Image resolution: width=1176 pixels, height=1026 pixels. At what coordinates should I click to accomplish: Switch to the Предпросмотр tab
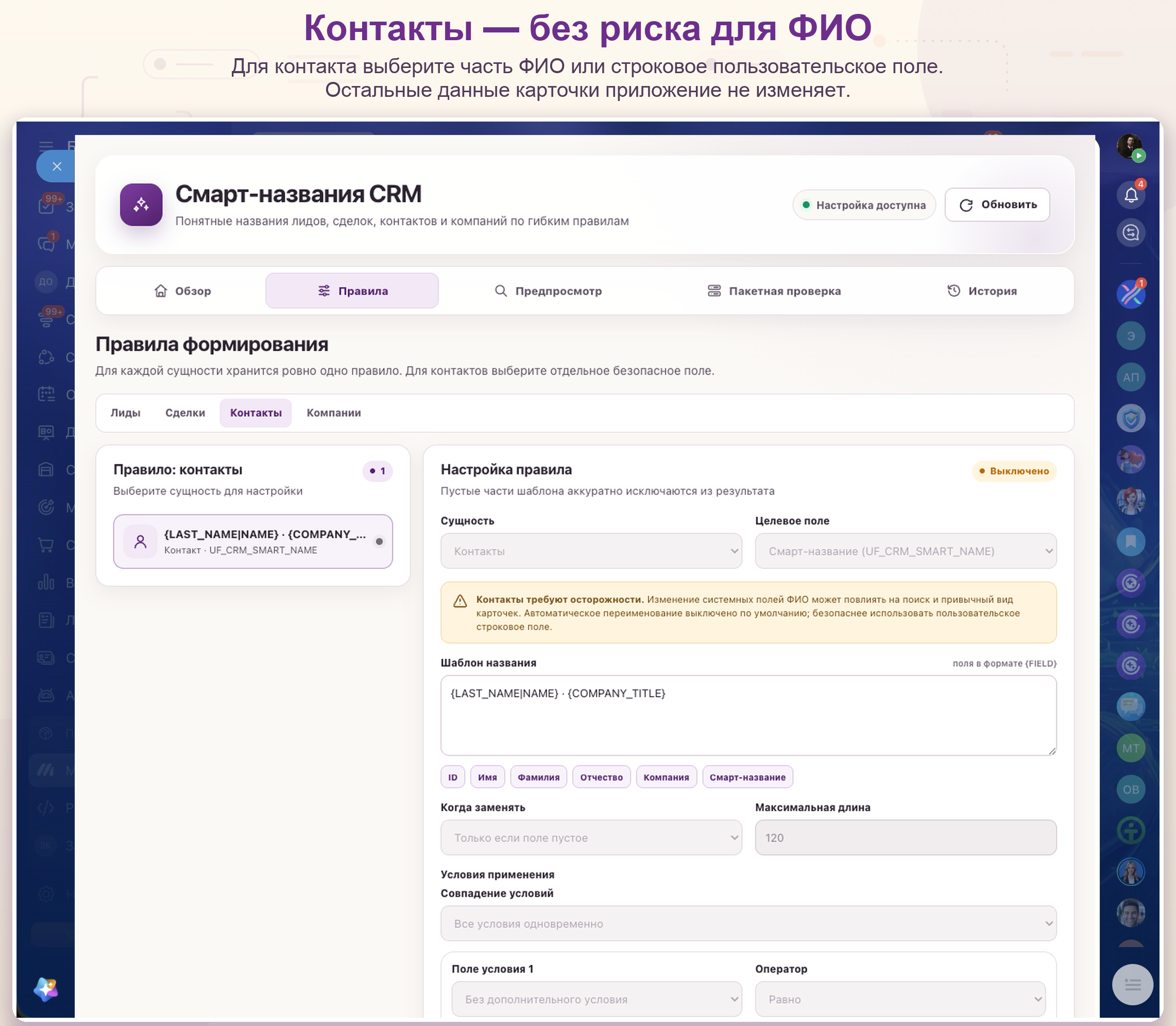(548, 291)
